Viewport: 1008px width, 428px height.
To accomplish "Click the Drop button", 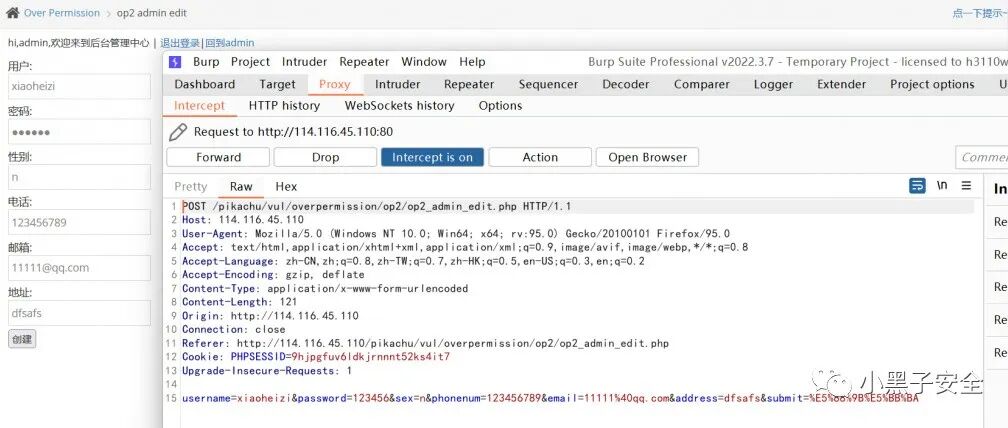I will coord(325,157).
